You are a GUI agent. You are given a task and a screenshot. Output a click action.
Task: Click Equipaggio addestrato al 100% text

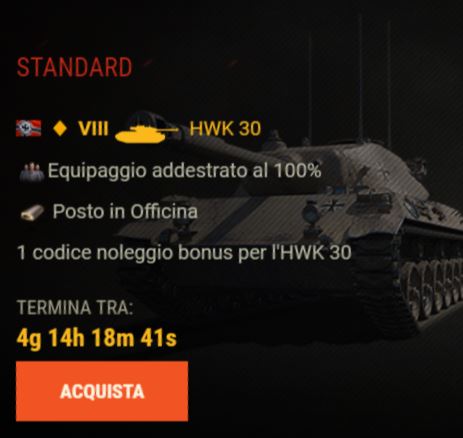pos(184,171)
